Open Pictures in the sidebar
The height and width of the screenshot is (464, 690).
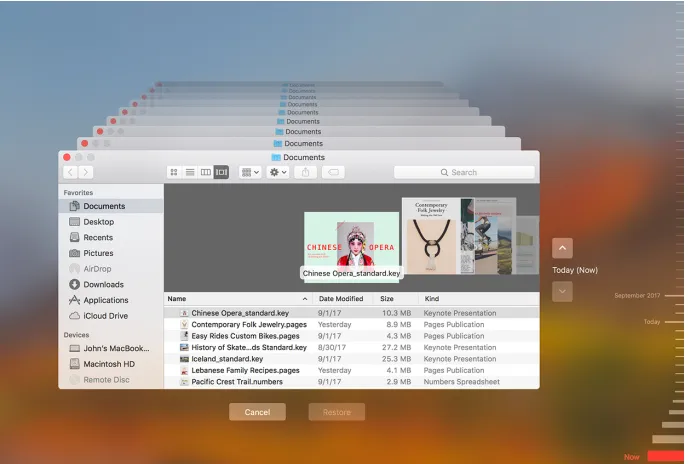tap(111, 253)
